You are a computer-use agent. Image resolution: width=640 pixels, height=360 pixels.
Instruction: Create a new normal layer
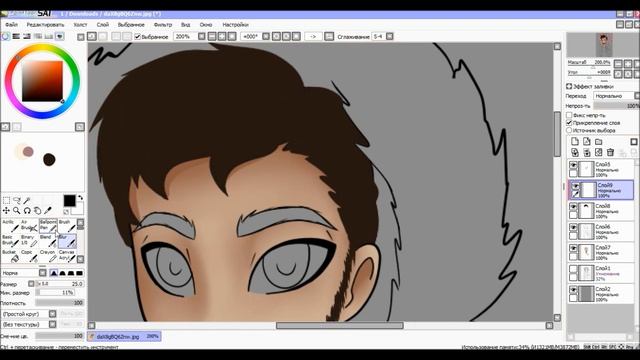pos(575,142)
